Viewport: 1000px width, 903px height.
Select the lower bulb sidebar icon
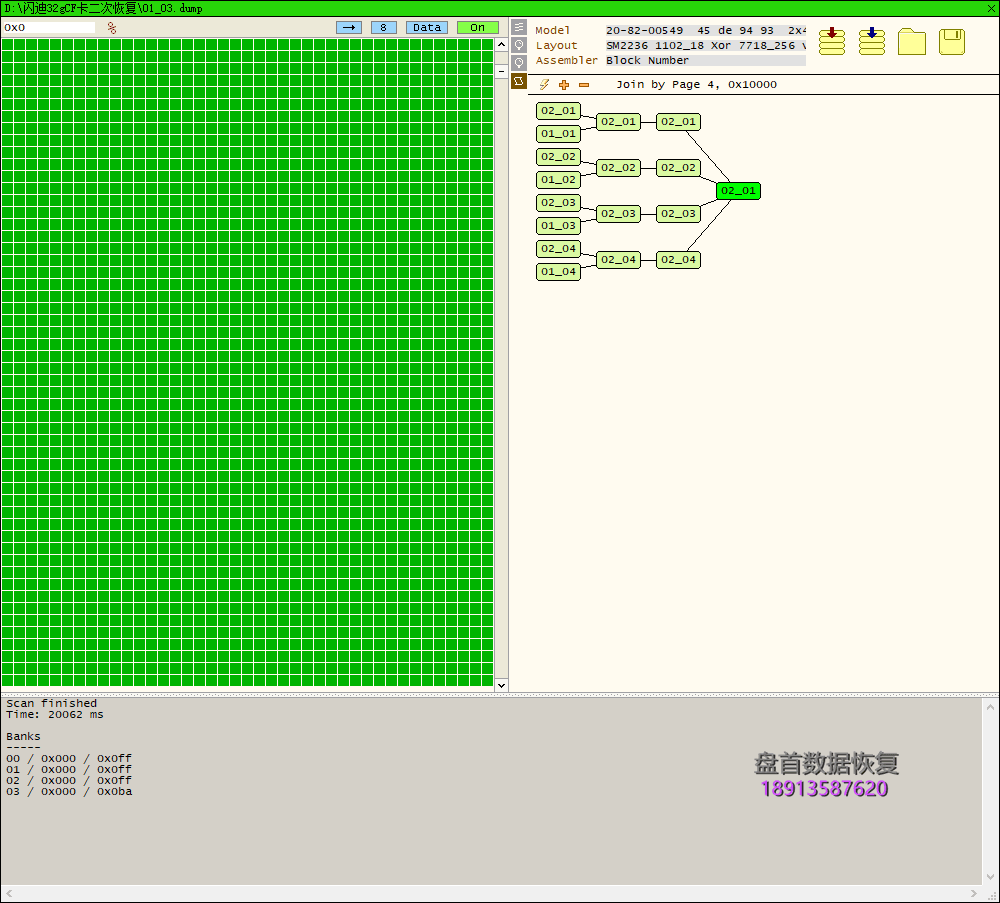[x=519, y=63]
